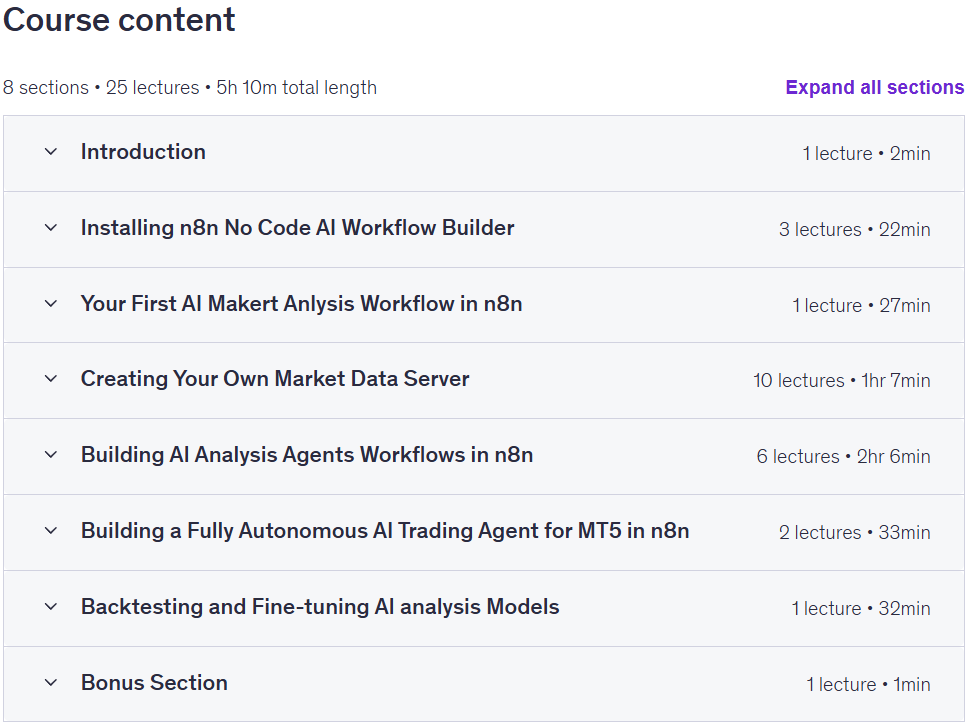Expand all sections link
This screenshot has width=967, height=724.
click(874, 88)
